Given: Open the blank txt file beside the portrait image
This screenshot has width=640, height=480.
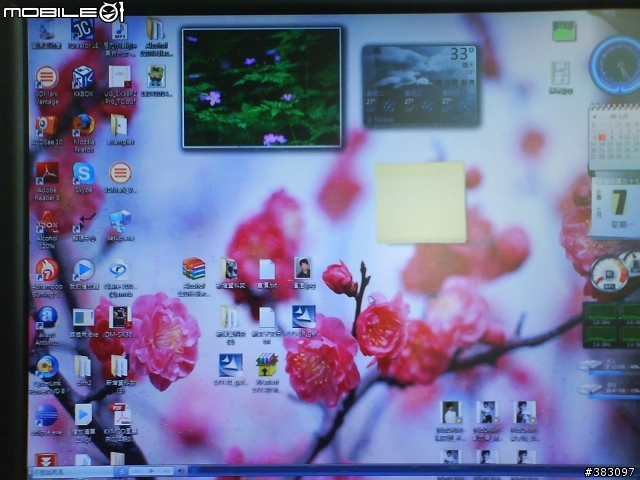Looking at the screenshot, I should (267, 269).
